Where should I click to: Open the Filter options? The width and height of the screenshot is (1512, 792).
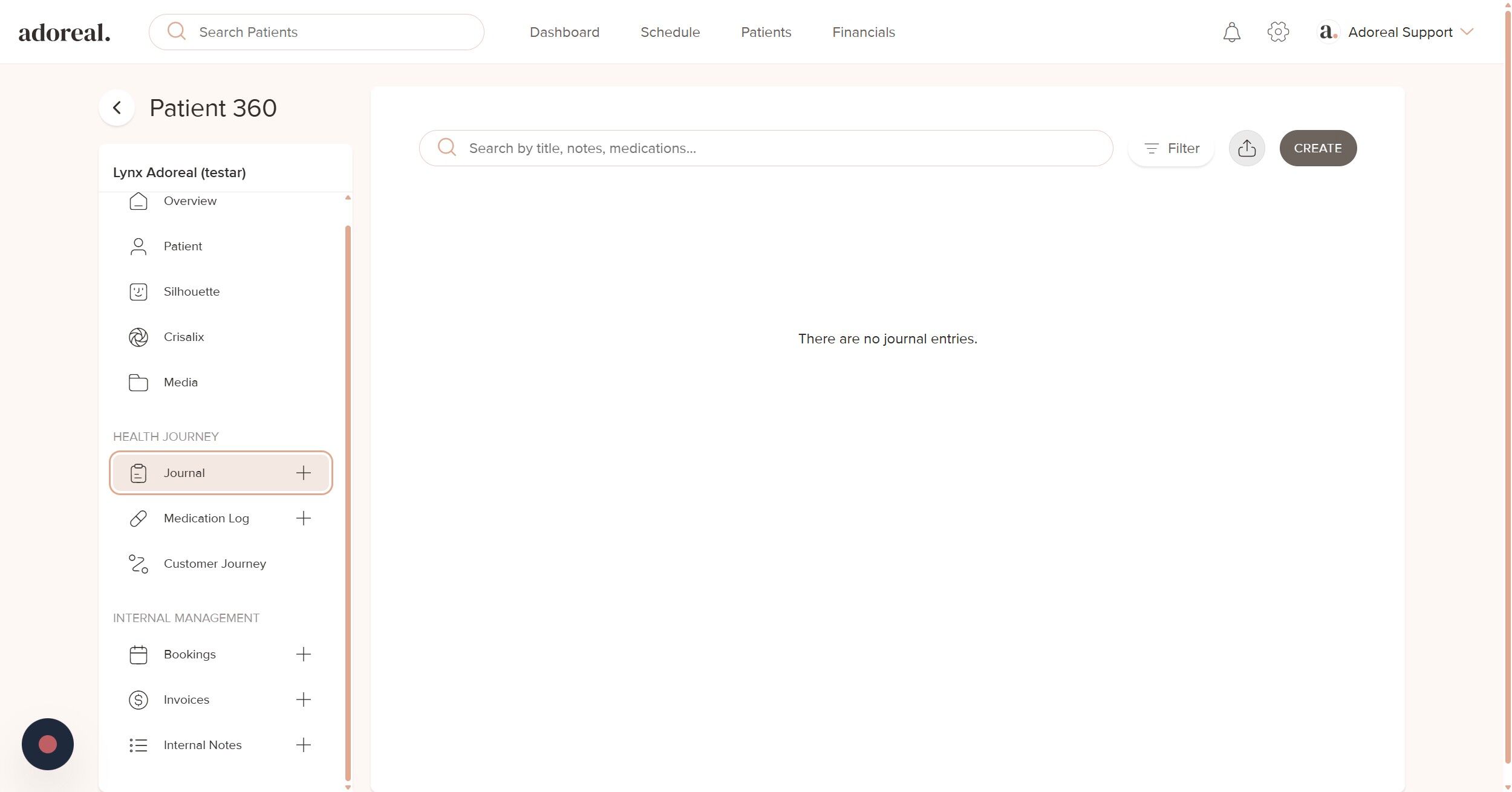1171,148
